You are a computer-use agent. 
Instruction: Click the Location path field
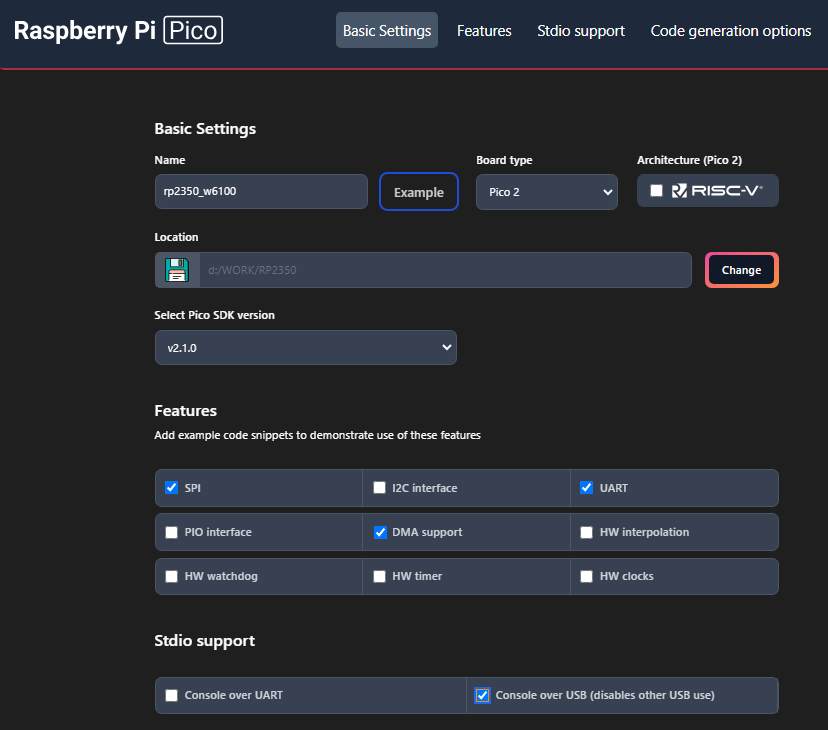[x=445, y=270]
